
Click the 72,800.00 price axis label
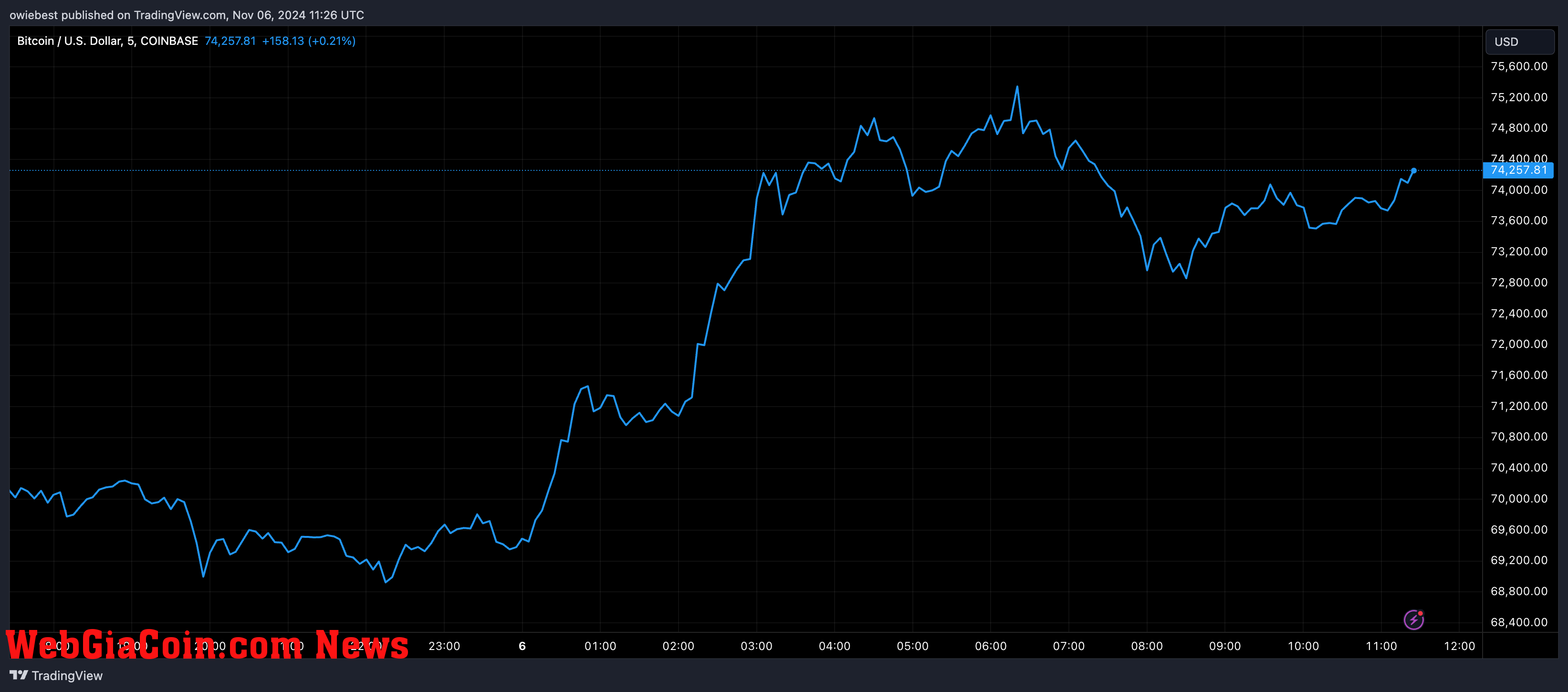coord(1519,283)
